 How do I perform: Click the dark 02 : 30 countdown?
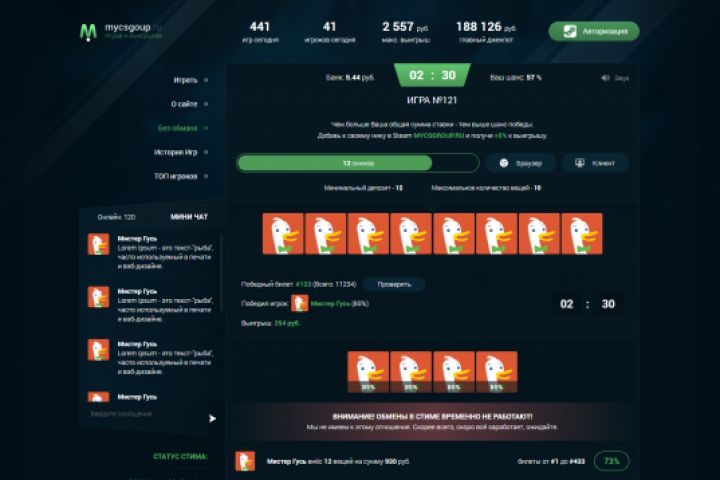[587, 304]
